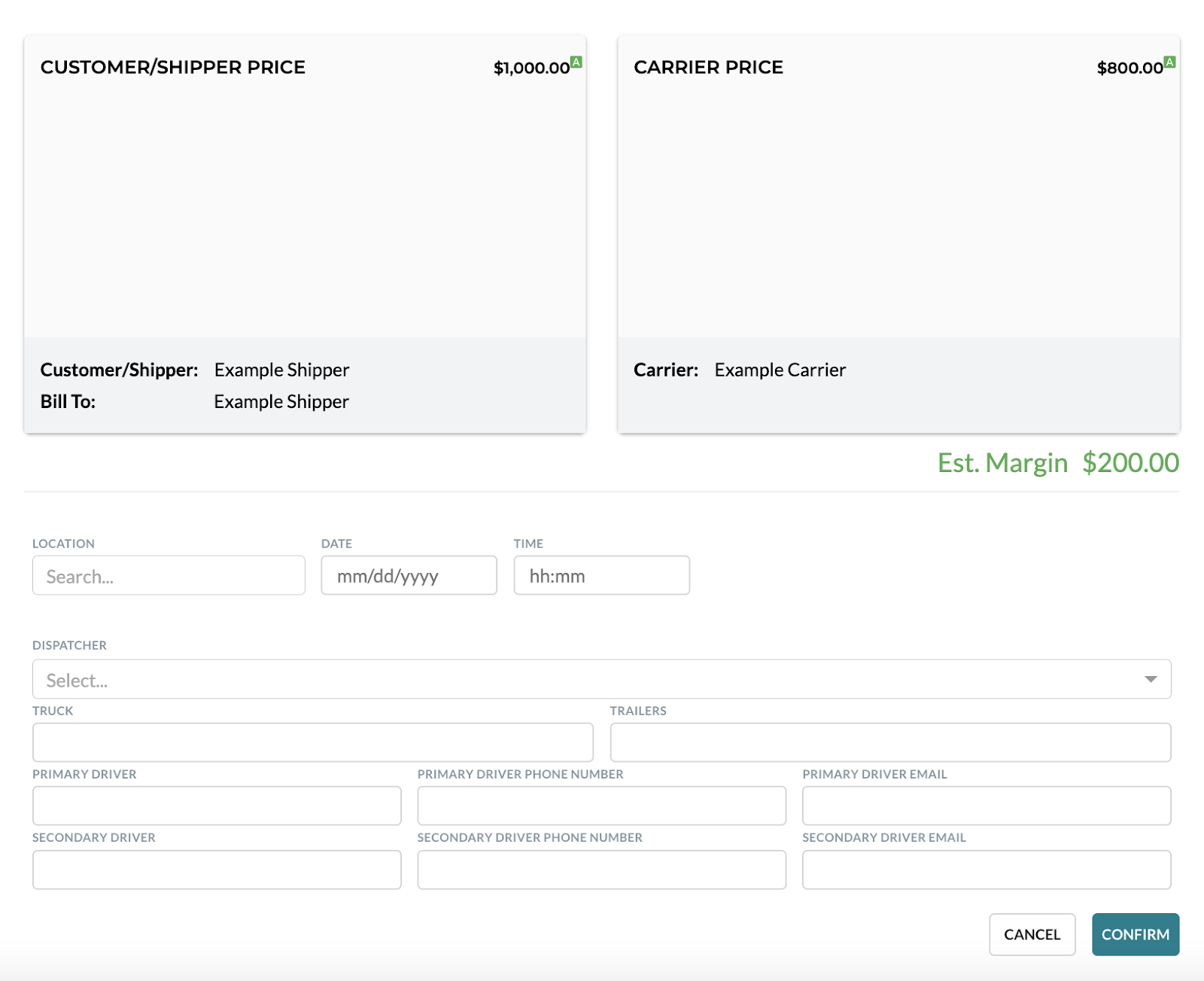
Task: Focus the Trailers input field
Action: coord(890,742)
